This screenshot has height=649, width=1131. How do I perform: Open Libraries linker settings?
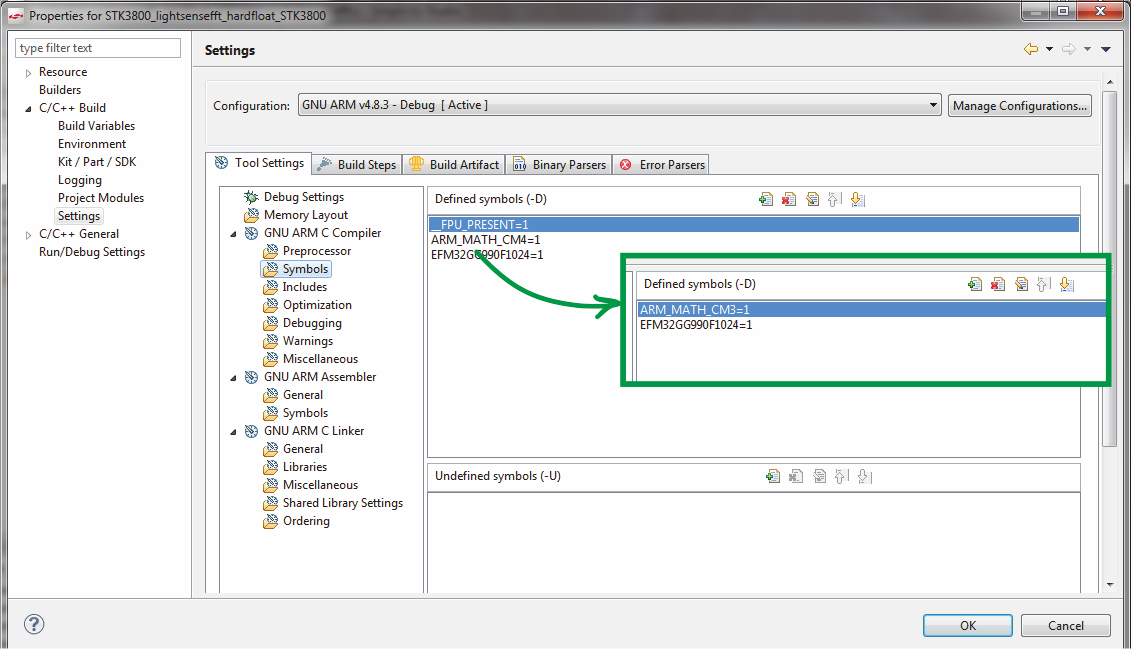(304, 467)
